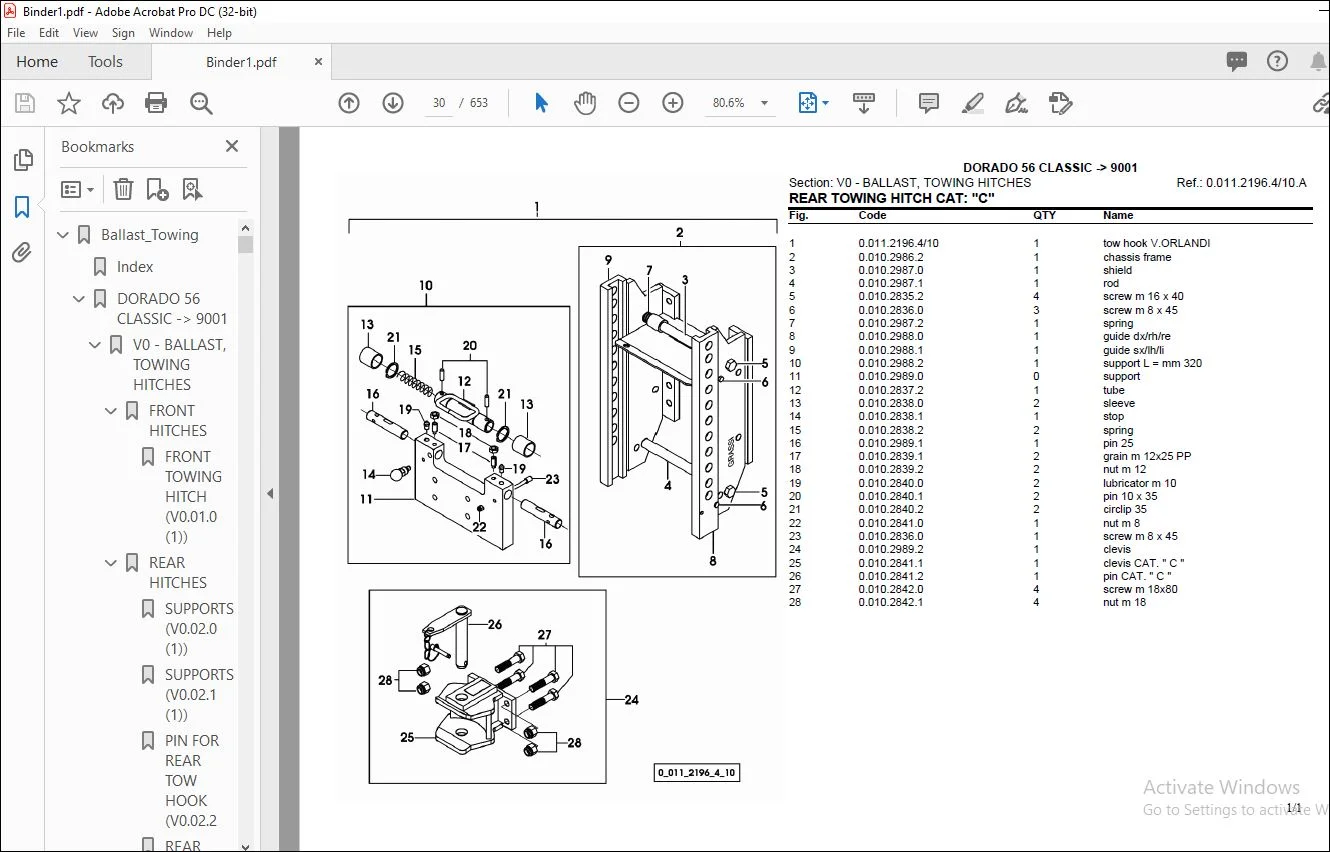Click the 'lubricator m 10' part name

1140,483
